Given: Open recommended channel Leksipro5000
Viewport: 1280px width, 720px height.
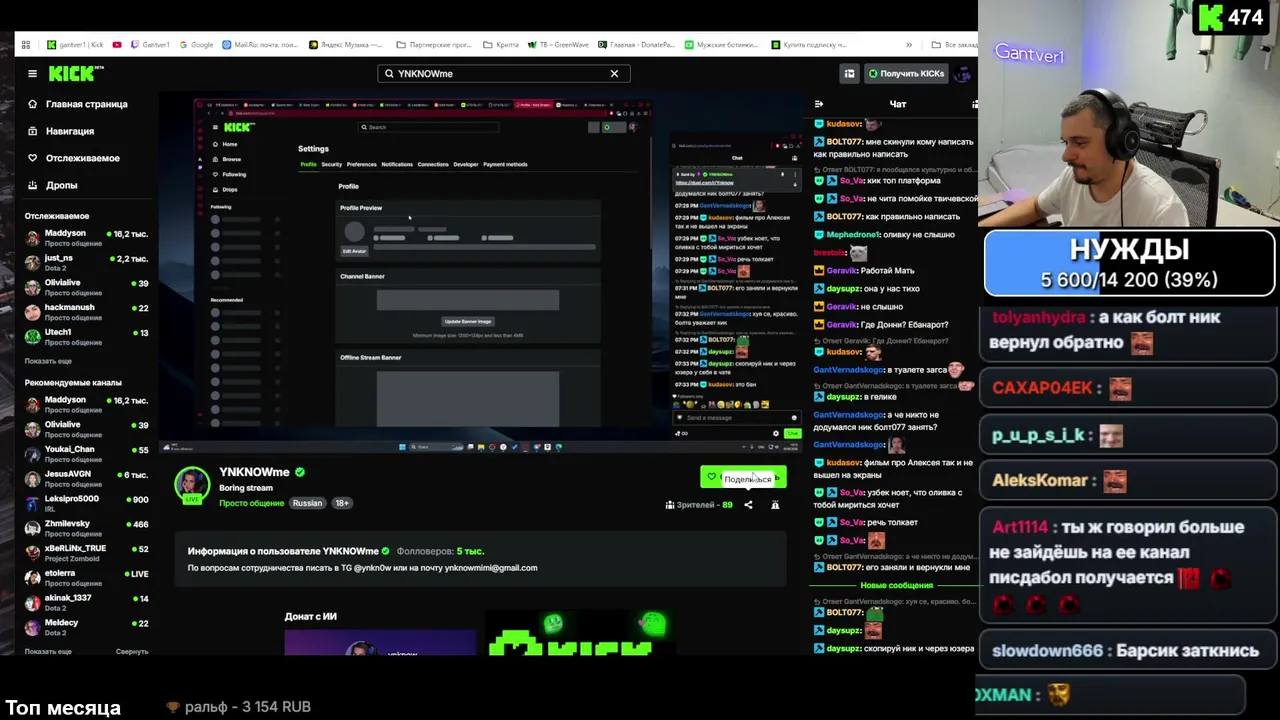Looking at the screenshot, I should 87,503.
